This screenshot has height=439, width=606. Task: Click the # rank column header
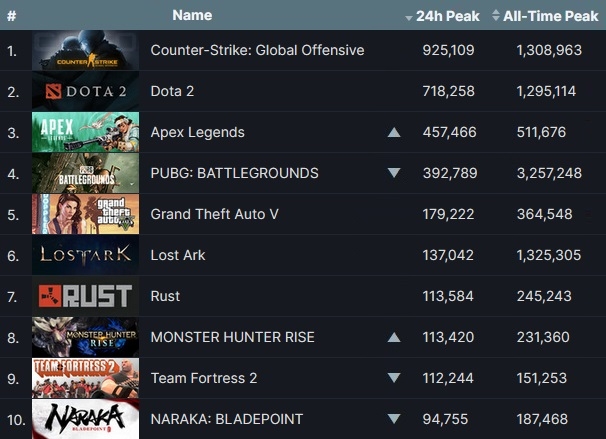point(11,16)
